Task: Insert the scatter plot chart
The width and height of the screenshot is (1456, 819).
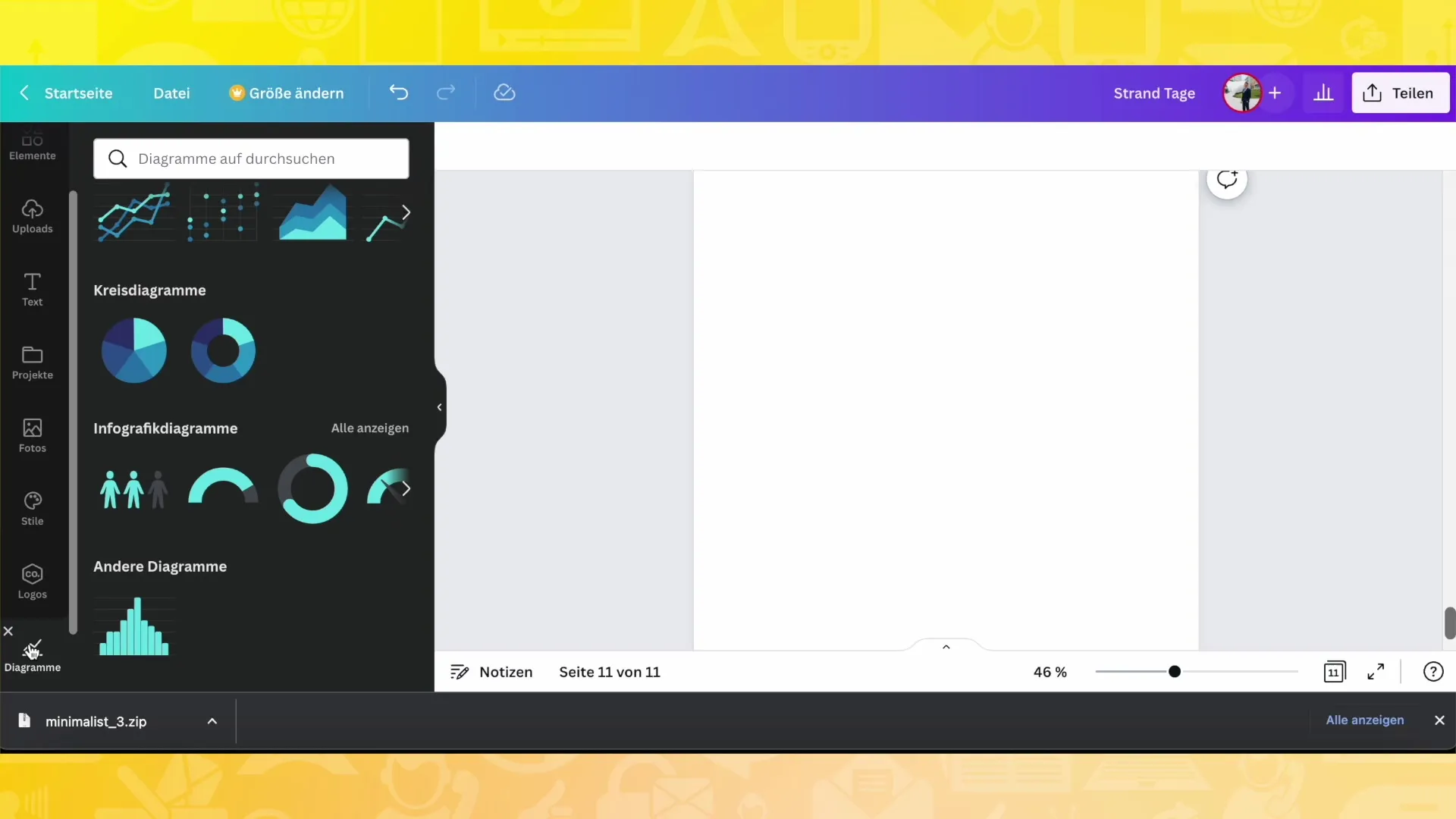Action: pyautogui.click(x=223, y=212)
